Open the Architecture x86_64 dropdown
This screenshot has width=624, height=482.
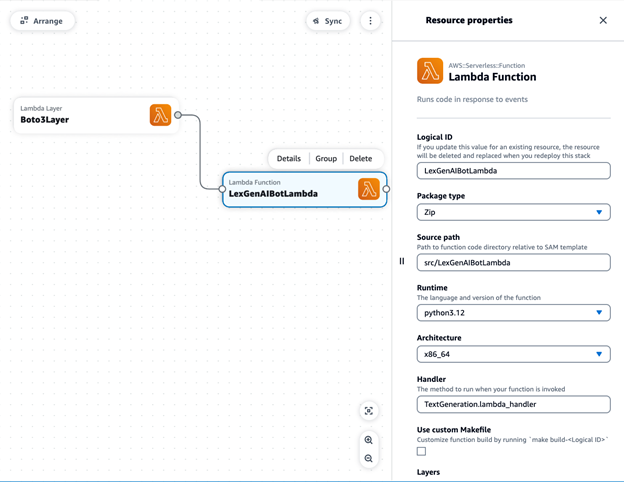(x=513, y=354)
